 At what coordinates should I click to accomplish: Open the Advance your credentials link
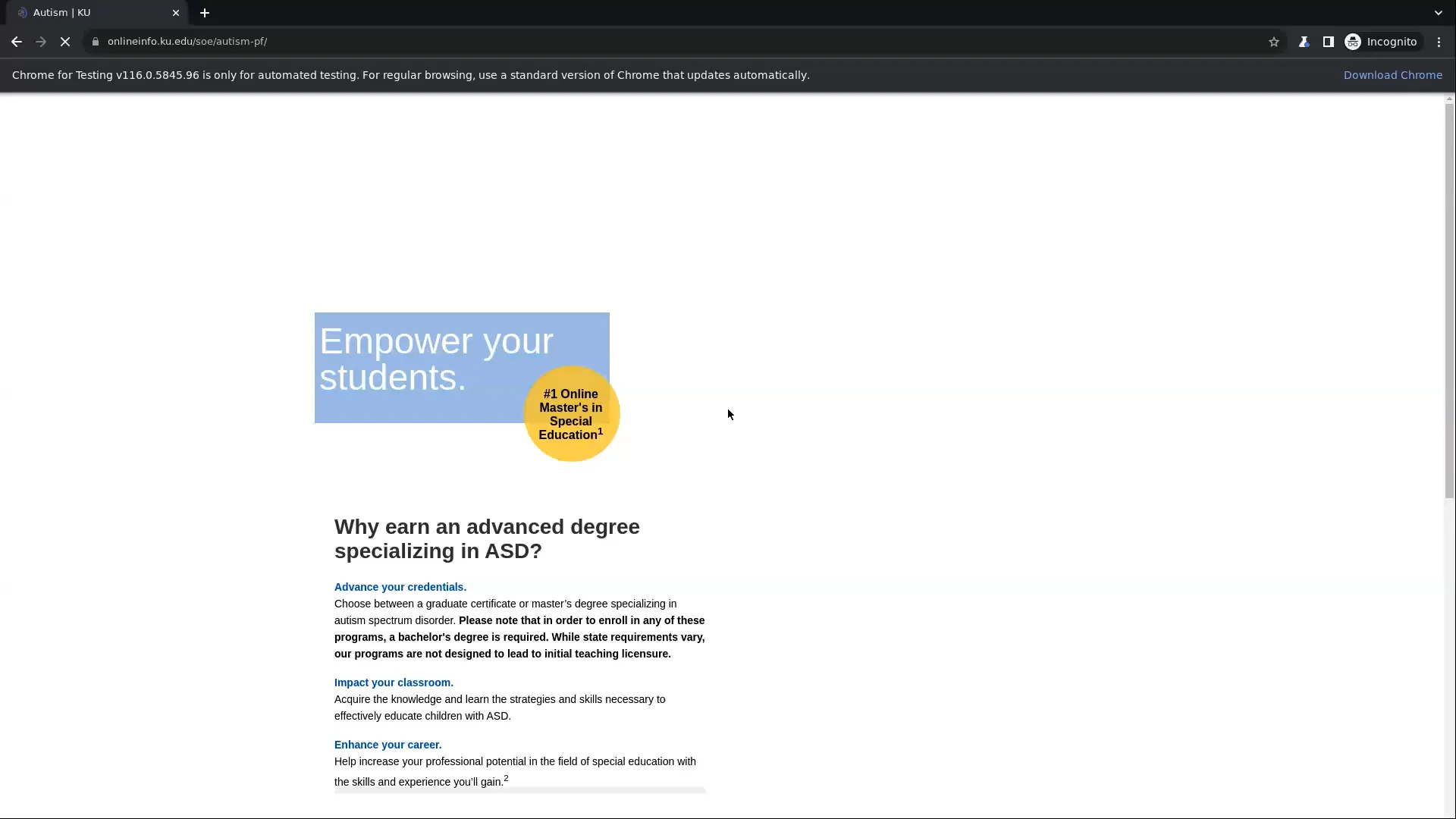pyautogui.click(x=400, y=586)
